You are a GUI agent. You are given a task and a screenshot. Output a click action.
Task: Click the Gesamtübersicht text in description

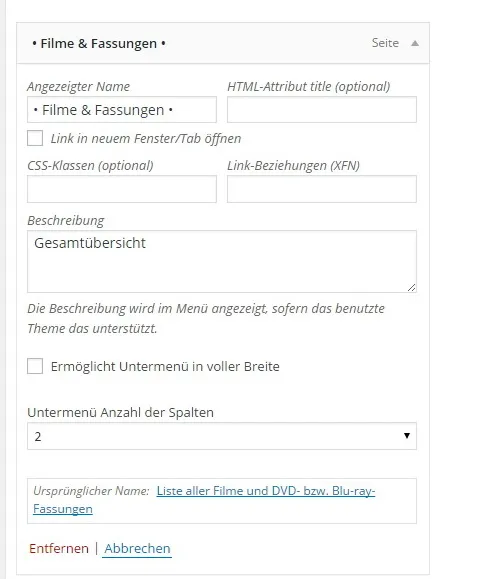tap(90, 243)
